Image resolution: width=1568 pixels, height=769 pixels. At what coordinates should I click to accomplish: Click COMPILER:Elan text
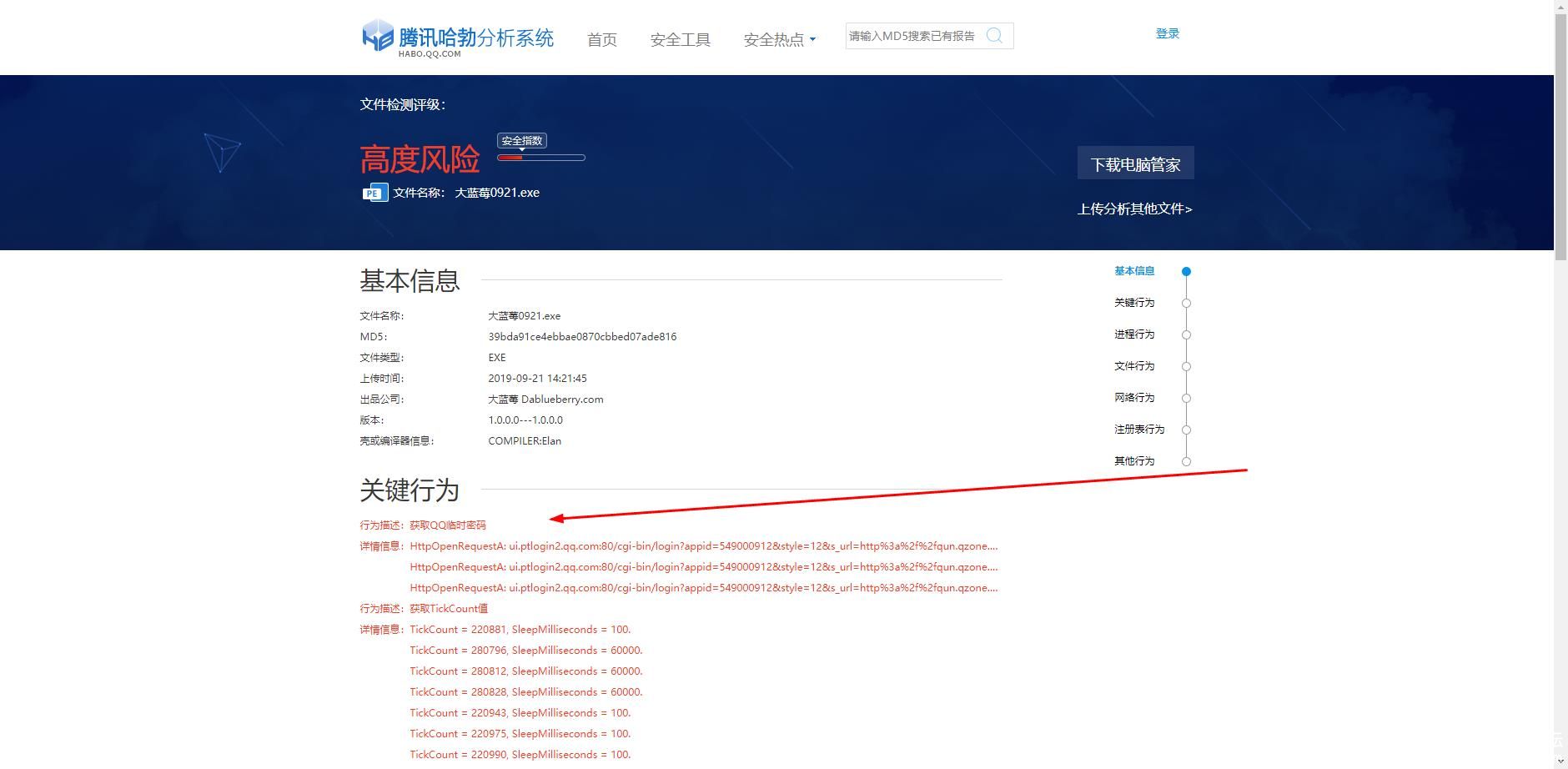525,441
